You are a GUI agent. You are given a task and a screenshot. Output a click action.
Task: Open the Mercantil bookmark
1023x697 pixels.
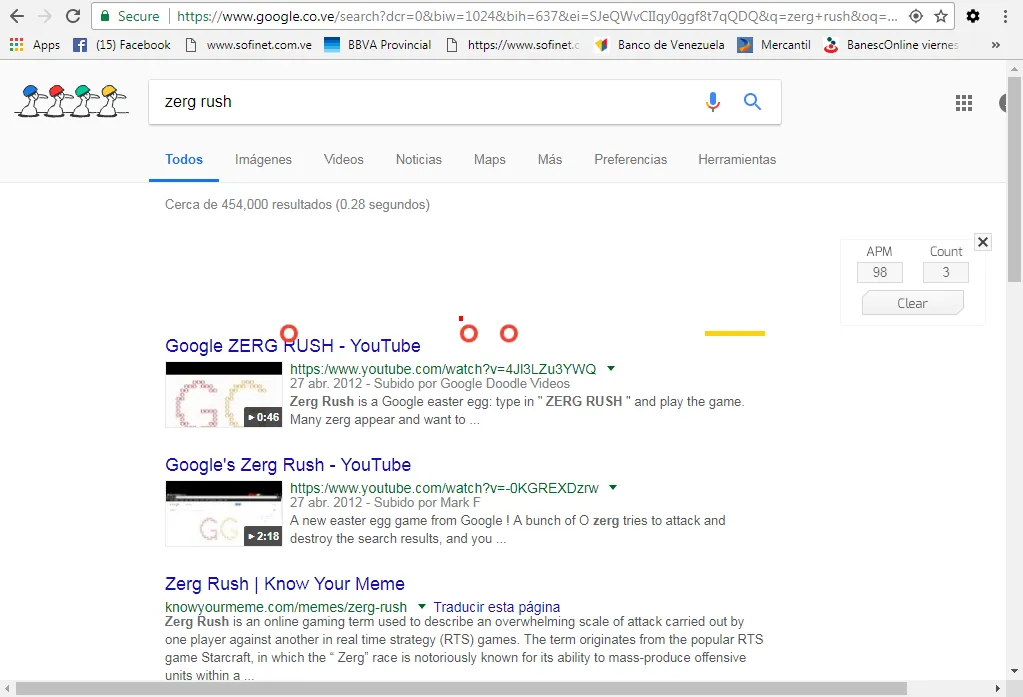coord(774,44)
